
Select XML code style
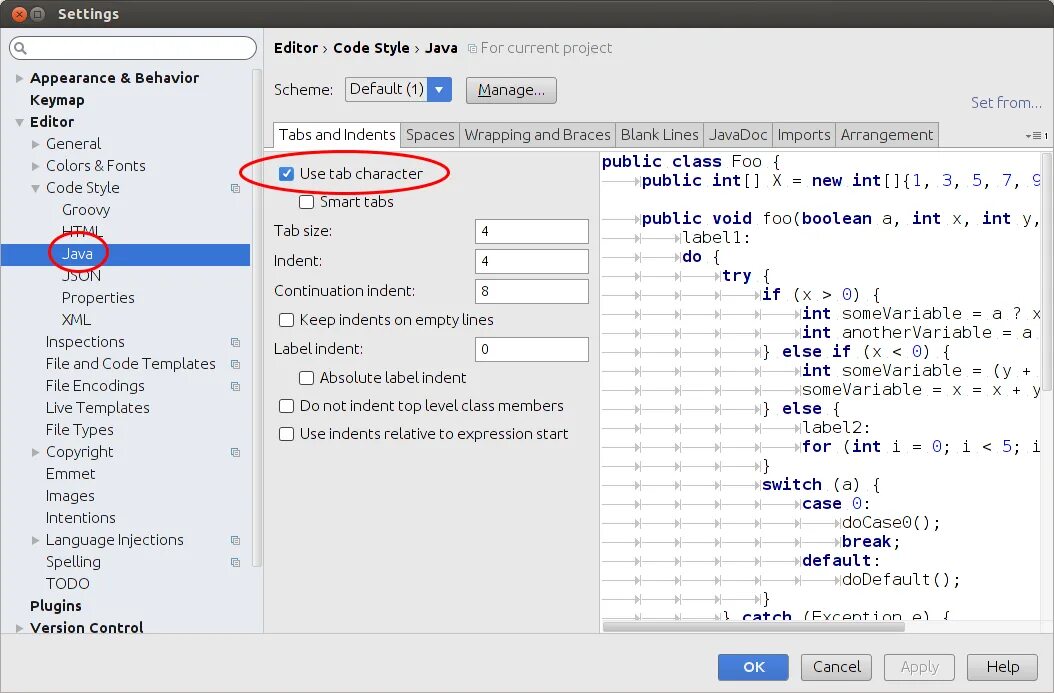76,320
